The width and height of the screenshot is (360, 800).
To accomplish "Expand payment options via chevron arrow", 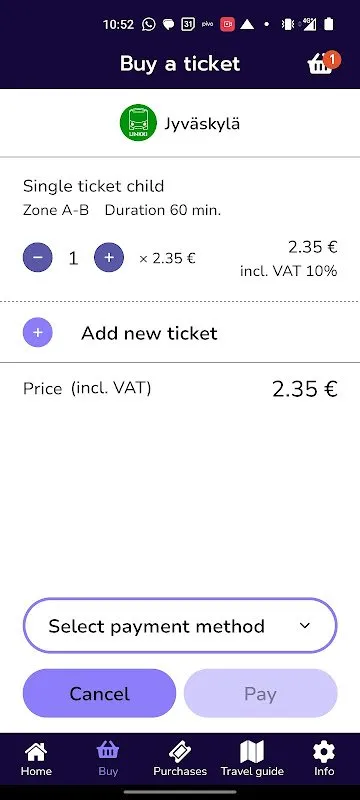I will click(305, 626).
